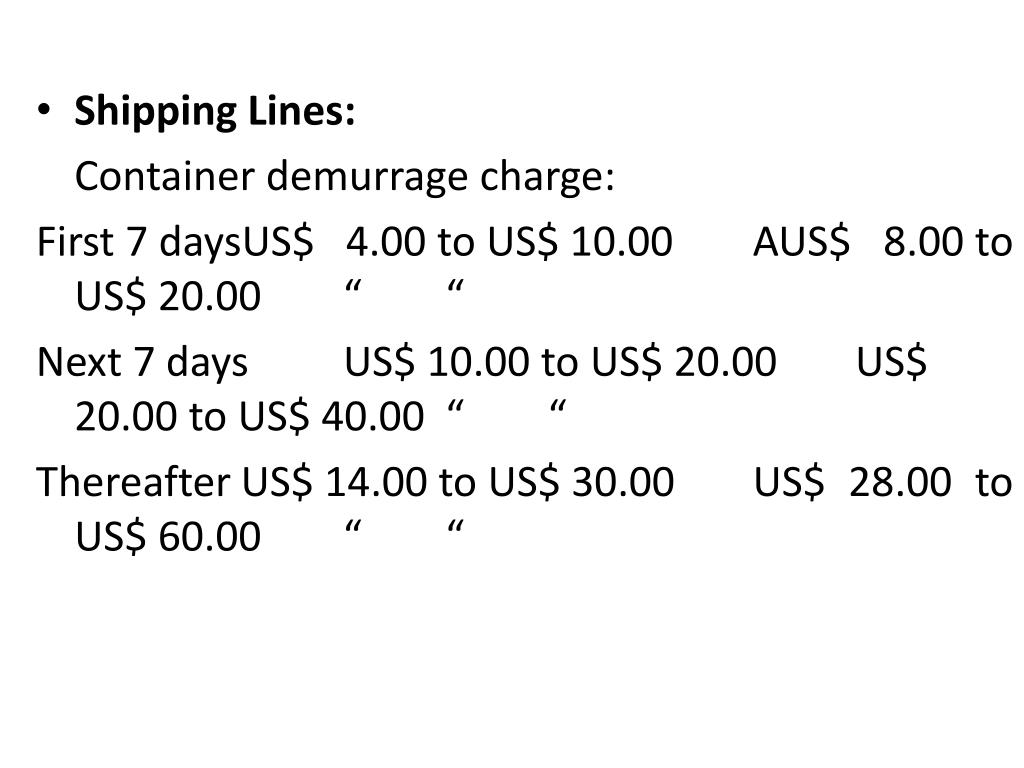Click 'US$ 30.00' in Thereafter row
Image resolution: width=1024 pixels, height=768 pixels.
(x=581, y=482)
